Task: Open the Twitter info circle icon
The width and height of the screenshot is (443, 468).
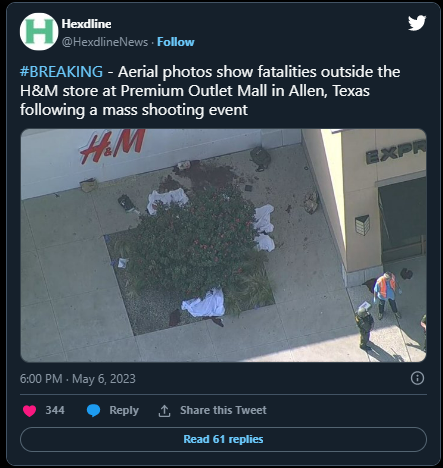Action: click(417, 378)
